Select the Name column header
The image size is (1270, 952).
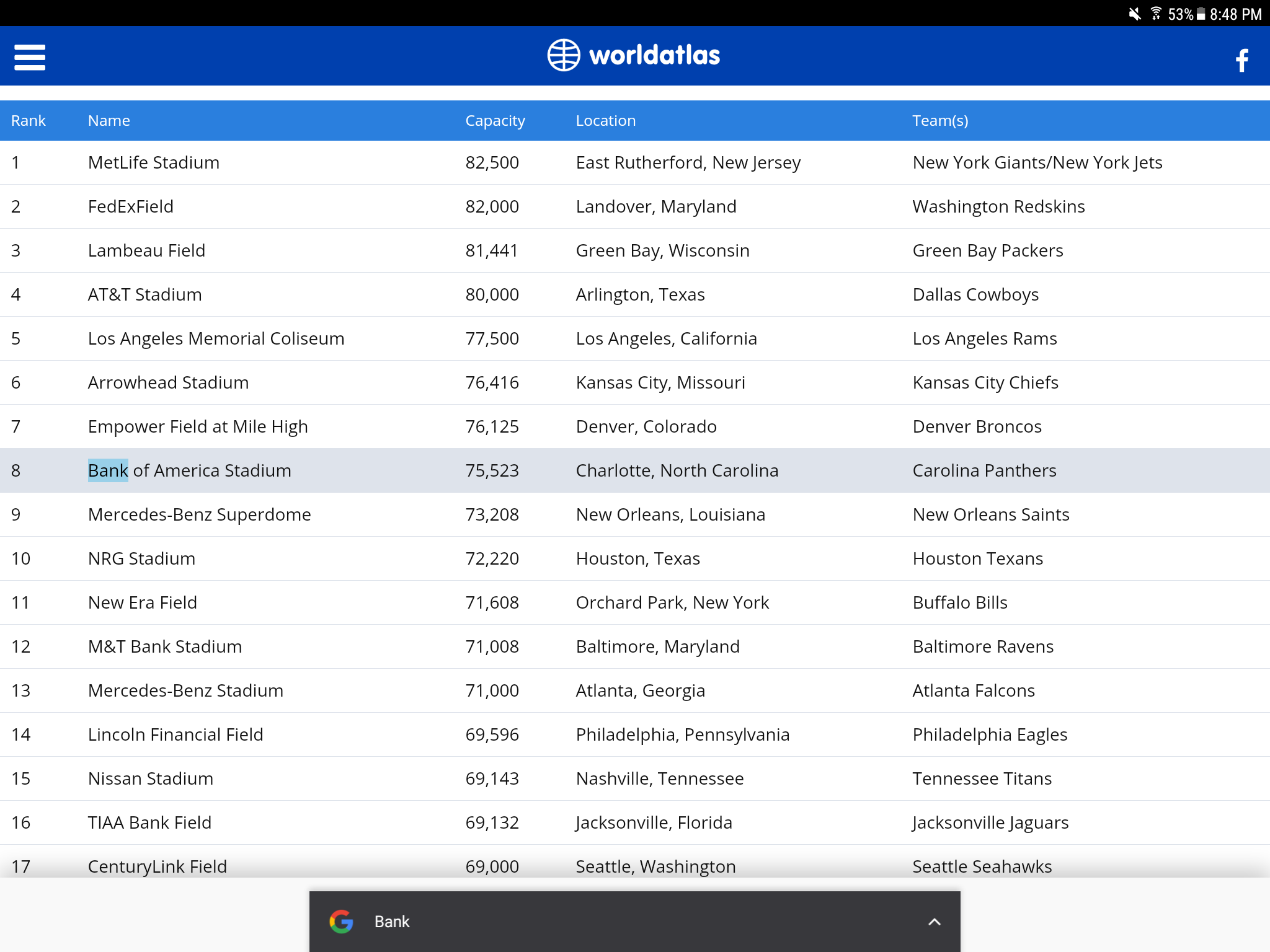[x=109, y=120]
